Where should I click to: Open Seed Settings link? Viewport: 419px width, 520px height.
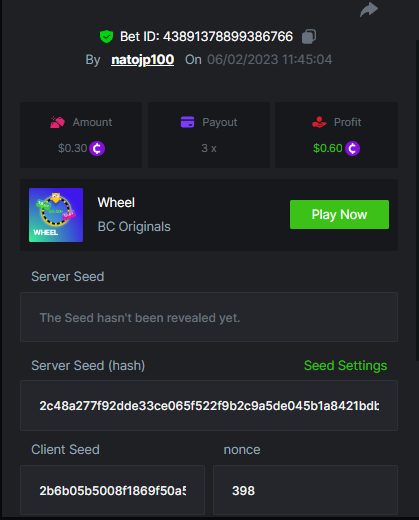(x=345, y=366)
